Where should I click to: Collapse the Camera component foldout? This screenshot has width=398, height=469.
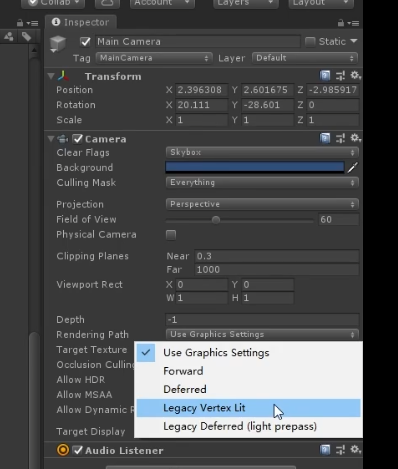(x=51, y=139)
